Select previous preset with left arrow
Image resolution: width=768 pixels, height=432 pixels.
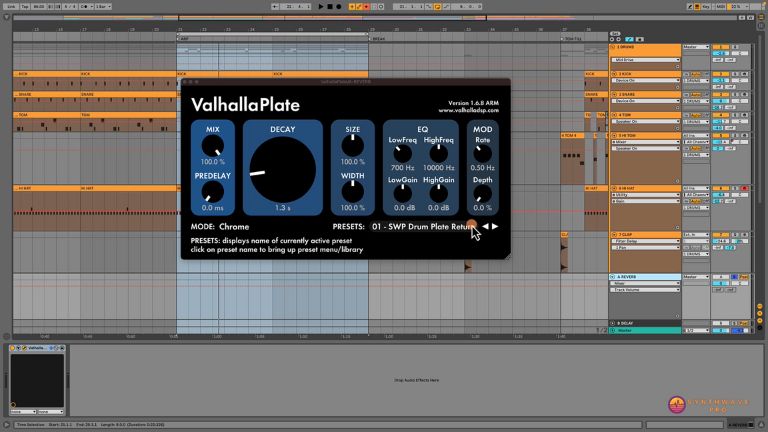pos(485,226)
